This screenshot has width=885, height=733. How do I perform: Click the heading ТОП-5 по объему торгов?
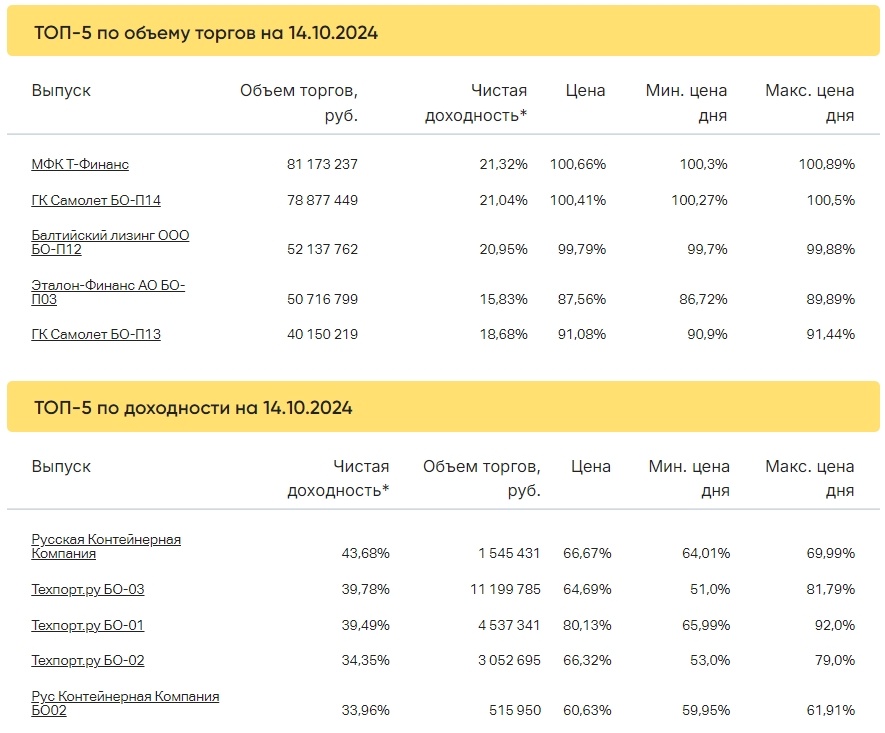tap(206, 33)
